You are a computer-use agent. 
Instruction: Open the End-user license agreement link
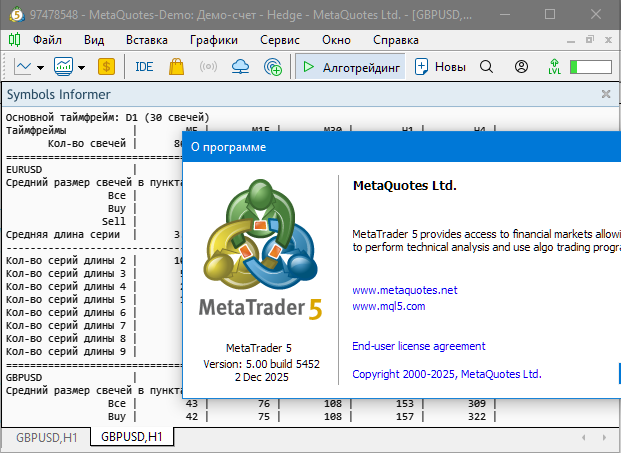(x=419, y=346)
